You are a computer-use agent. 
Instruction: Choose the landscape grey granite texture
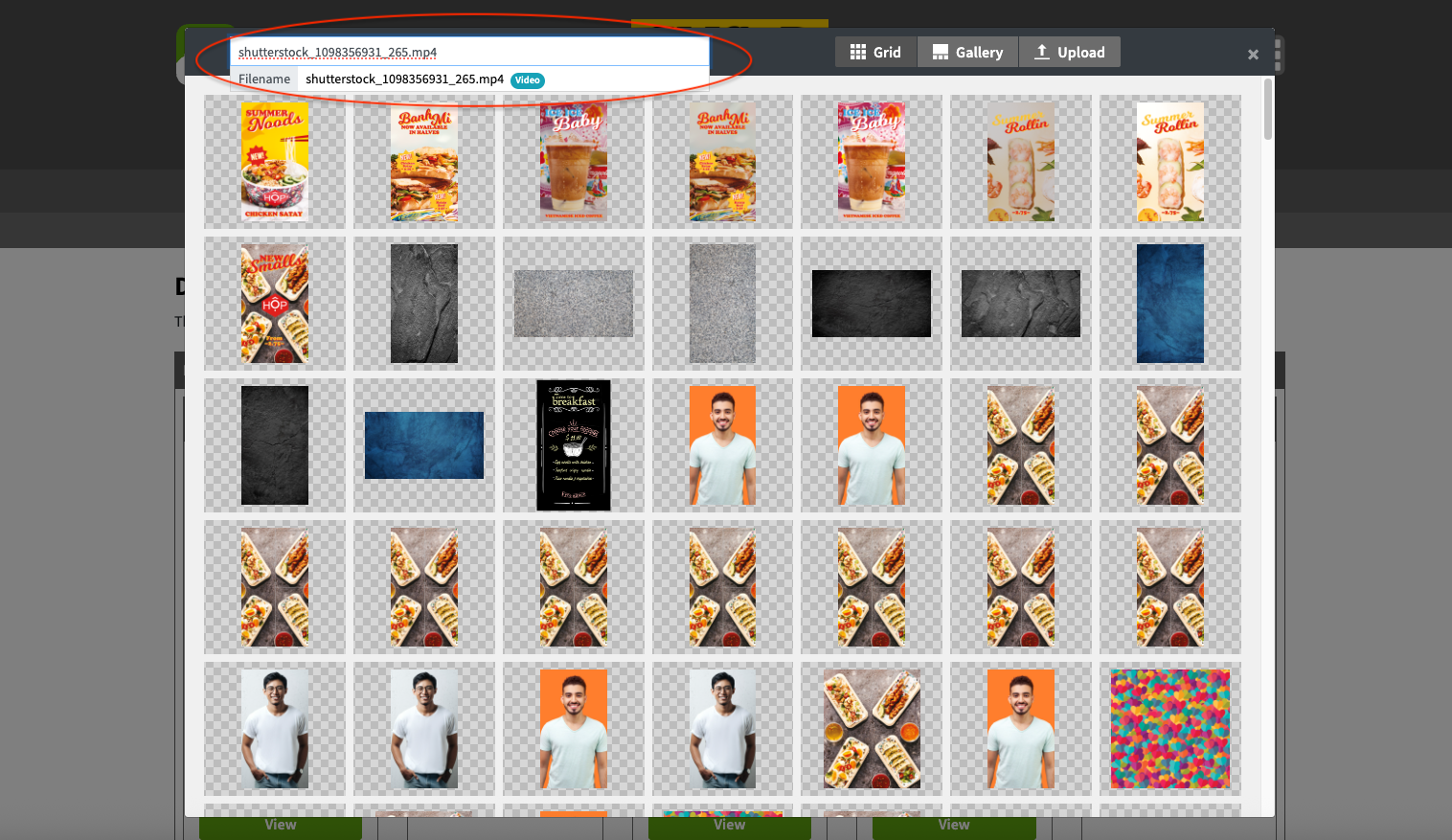pos(574,304)
